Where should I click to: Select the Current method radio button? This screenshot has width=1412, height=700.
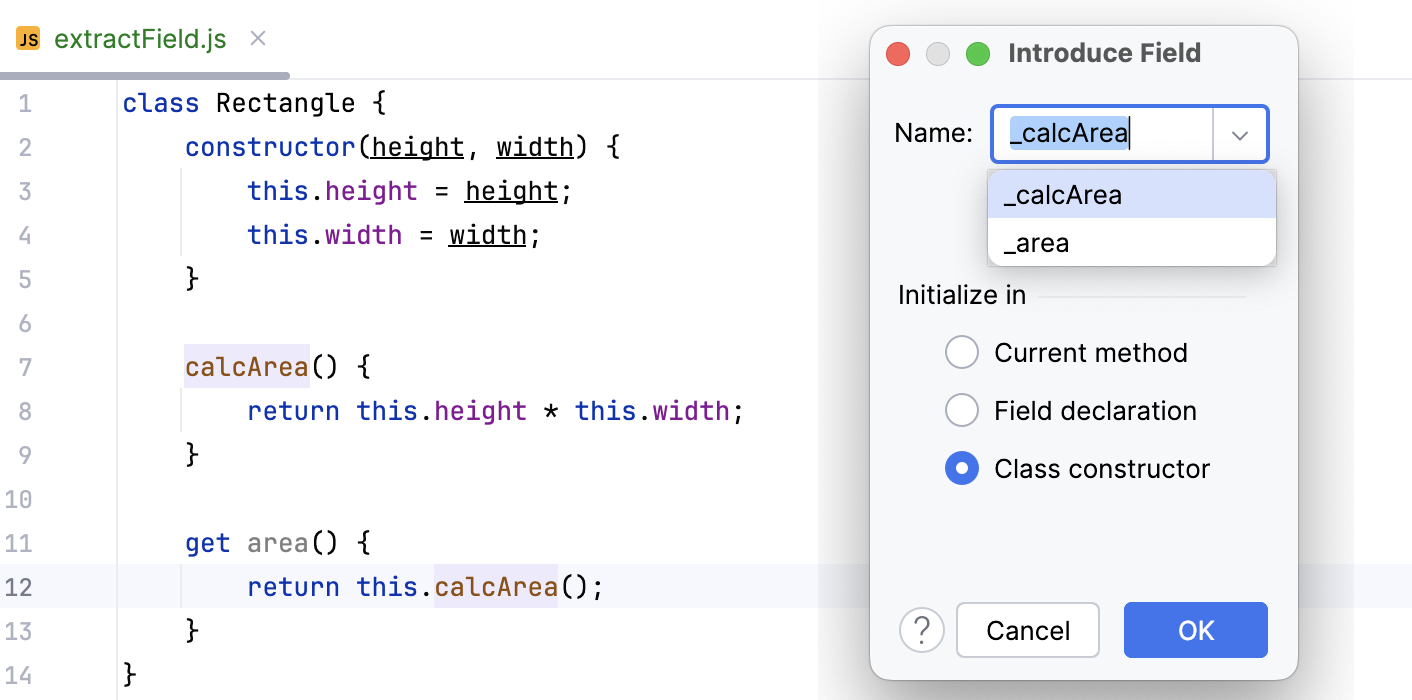click(x=961, y=352)
